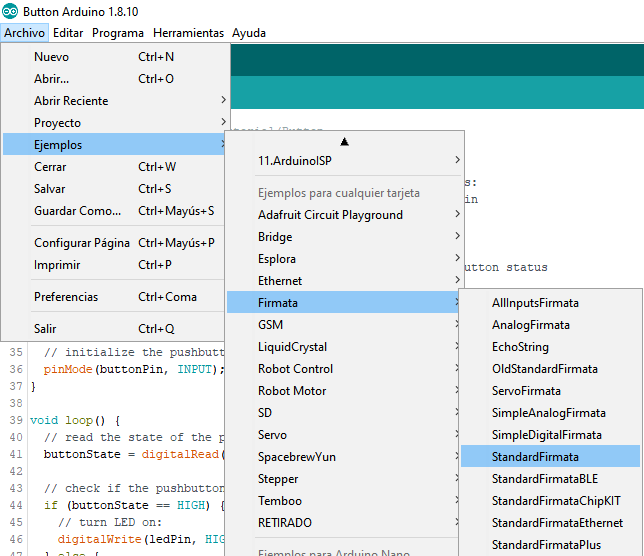The width and height of the screenshot is (644, 556).
Task: Click line number 38 in the gutter
Action: click(16, 403)
